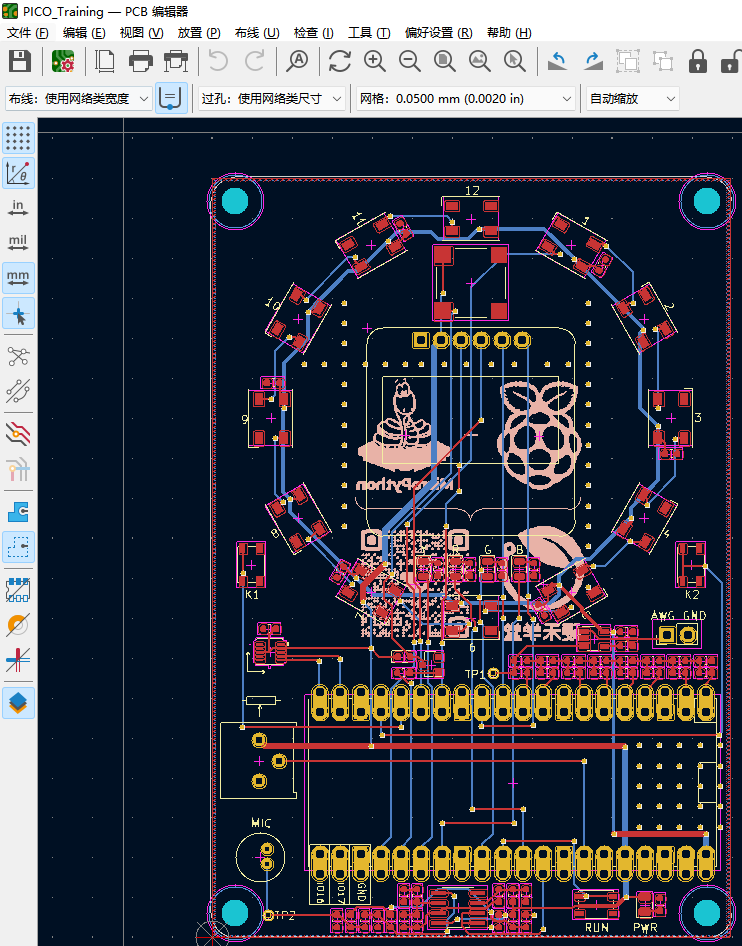742x946 pixels.
Task: Open the 文件 (F) menu
Action: (27, 33)
